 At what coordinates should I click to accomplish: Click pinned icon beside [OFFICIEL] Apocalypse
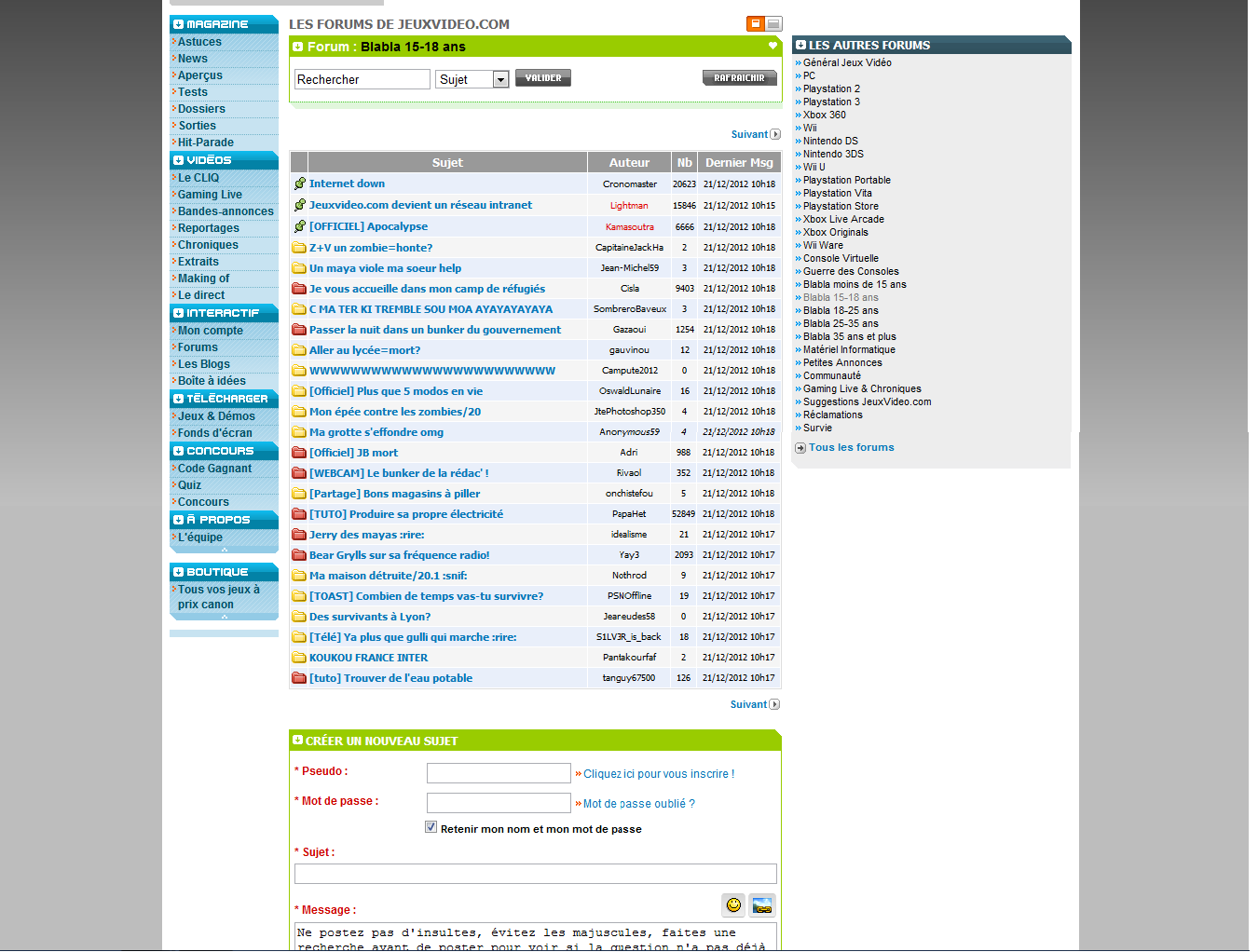click(x=299, y=226)
